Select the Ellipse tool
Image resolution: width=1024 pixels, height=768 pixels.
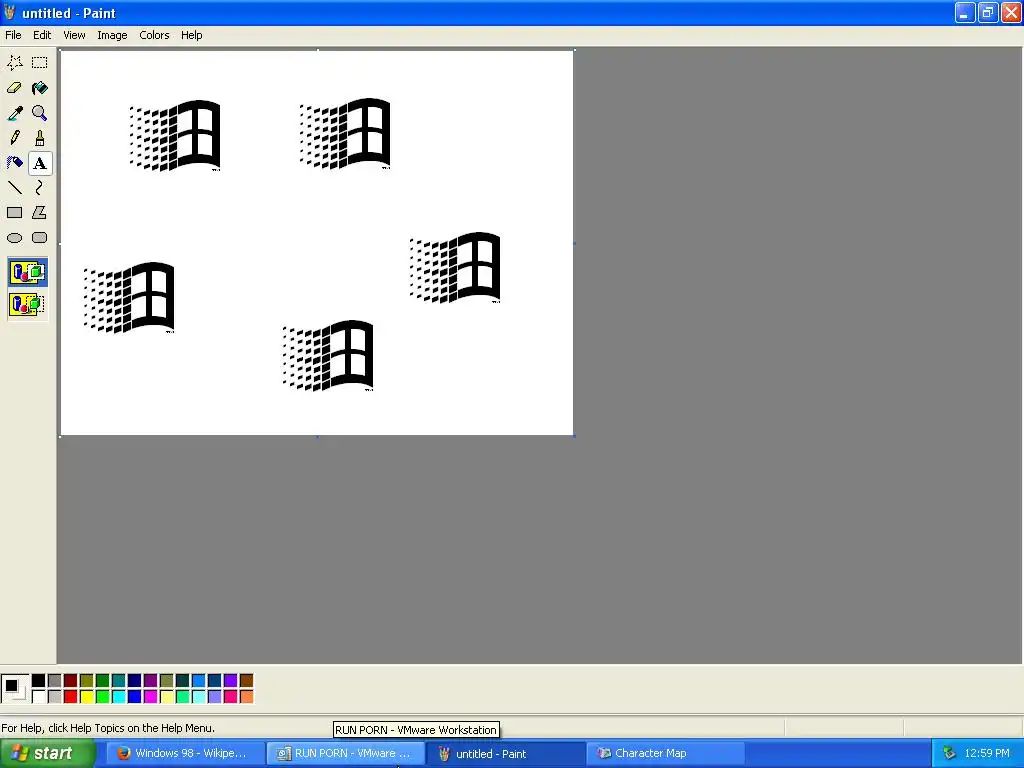click(x=14, y=238)
